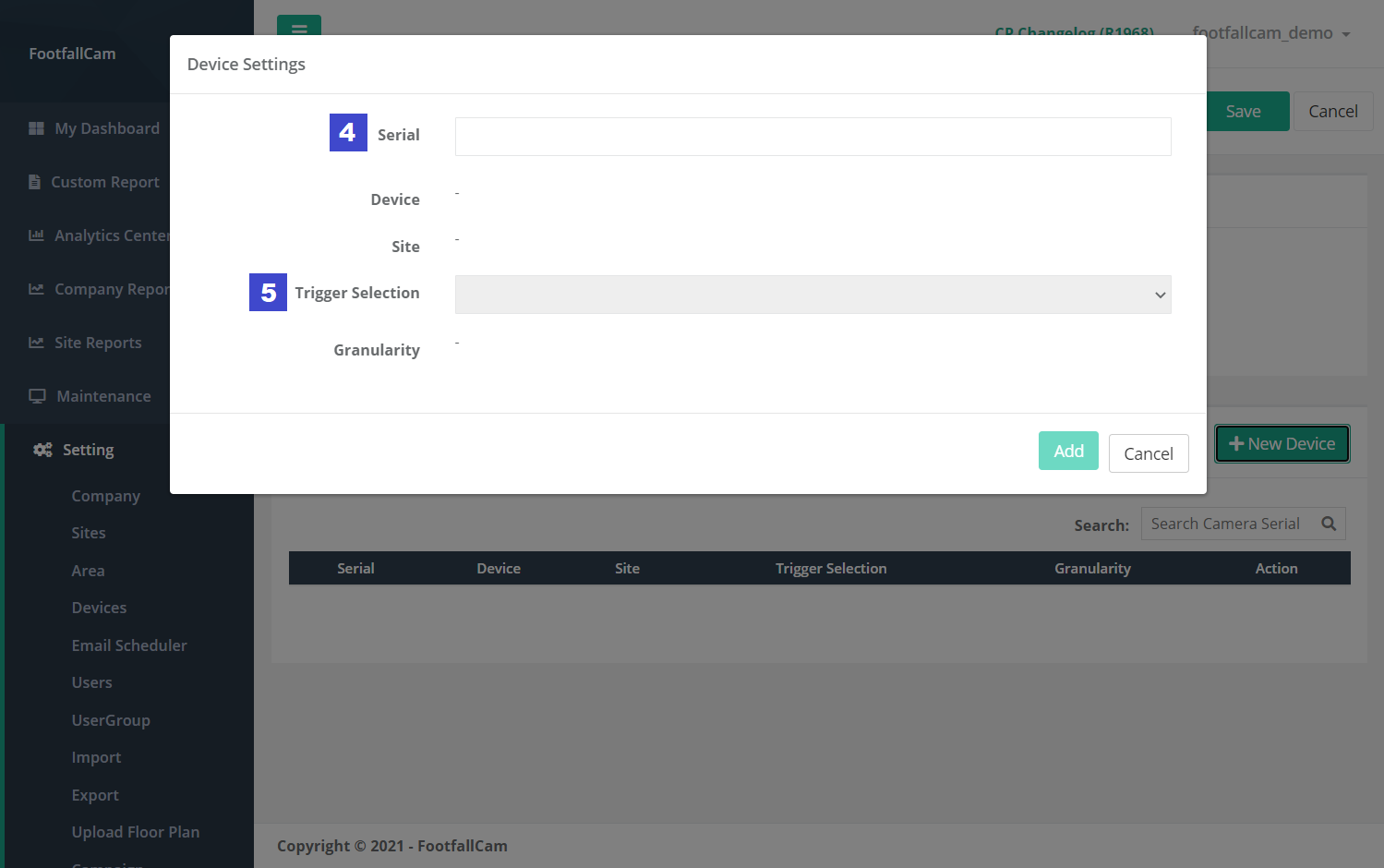Open Analytics Center in sidebar
Viewport: 1384px width, 868px height.
(112, 235)
